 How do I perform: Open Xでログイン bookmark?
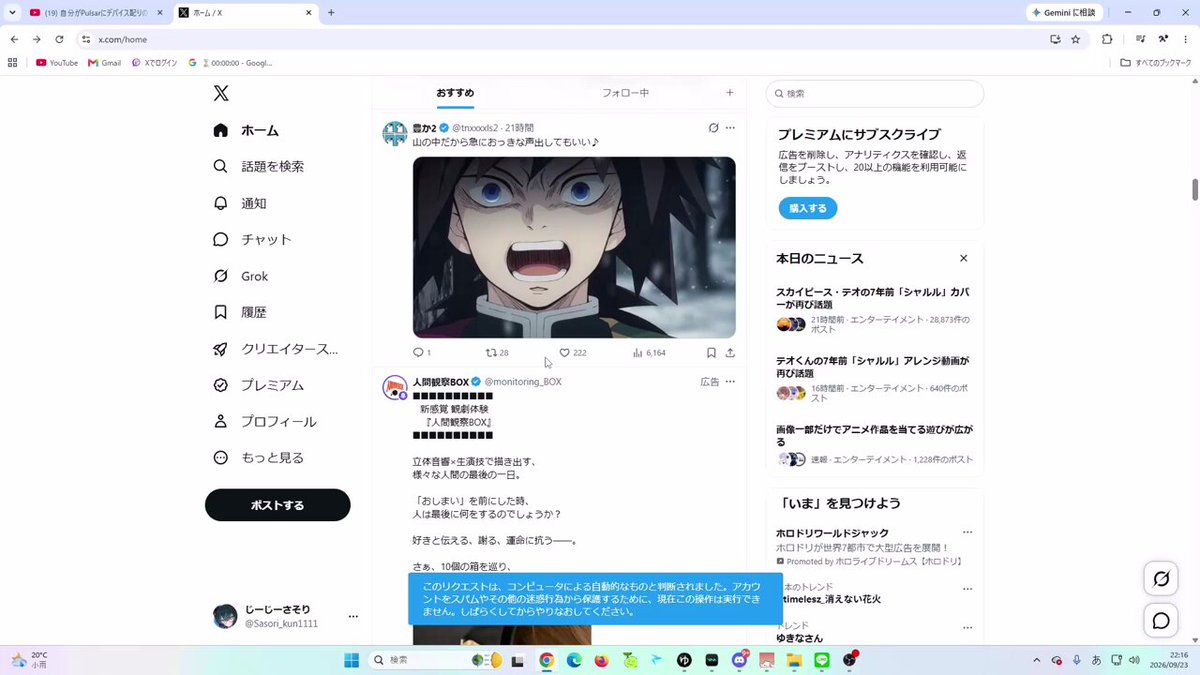point(155,62)
